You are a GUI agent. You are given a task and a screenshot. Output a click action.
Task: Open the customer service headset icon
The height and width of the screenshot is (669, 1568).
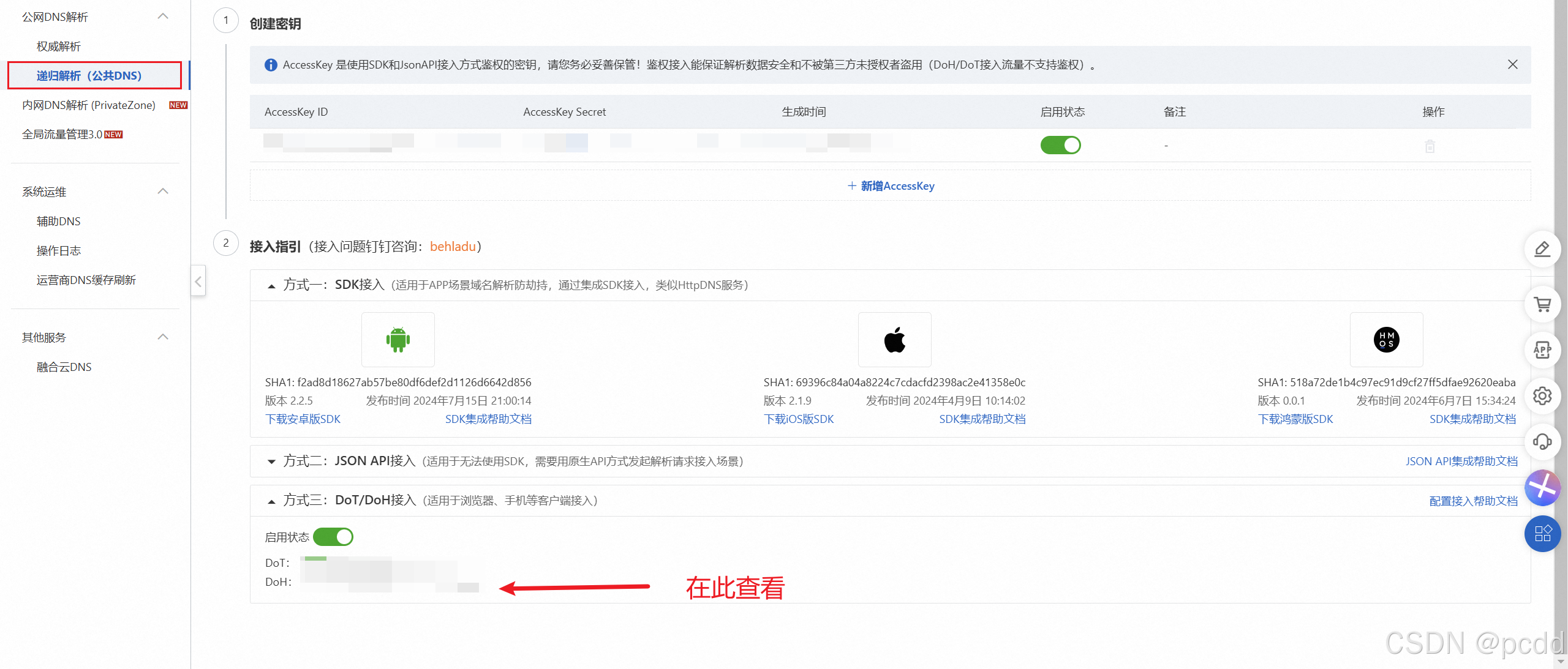1542,442
